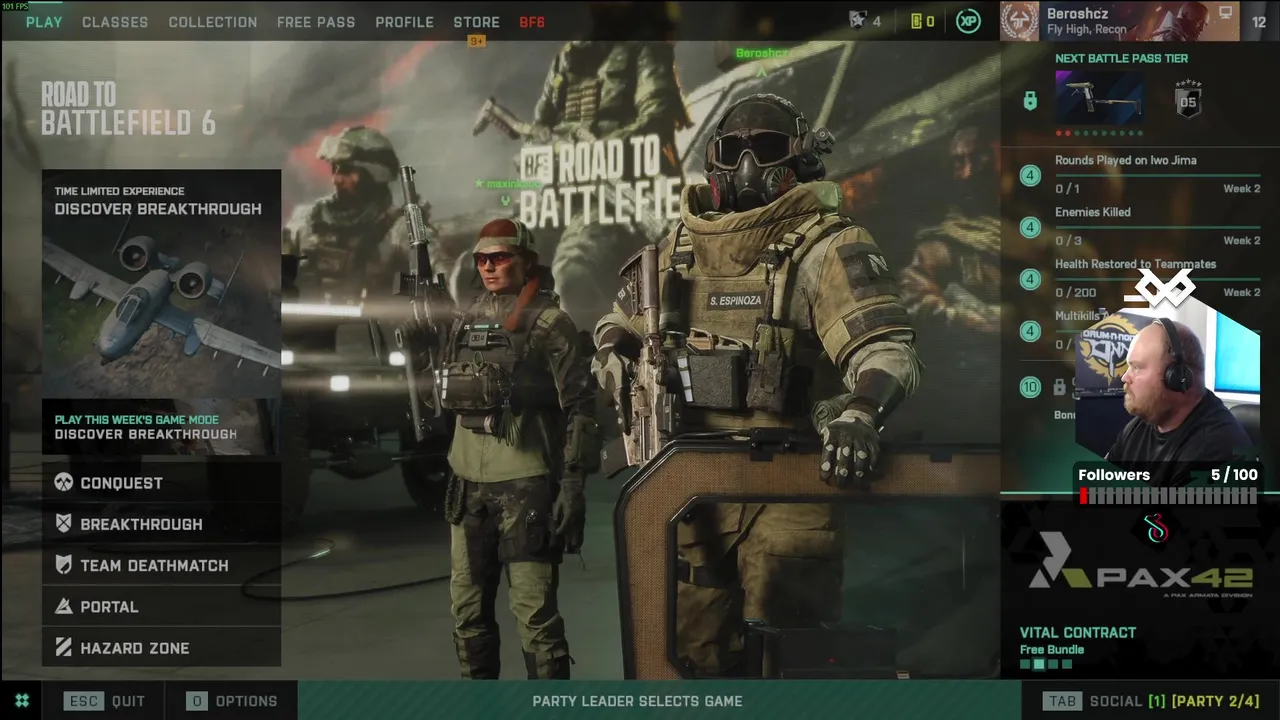Click PARTY 2/4 indicator

[1215, 701]
